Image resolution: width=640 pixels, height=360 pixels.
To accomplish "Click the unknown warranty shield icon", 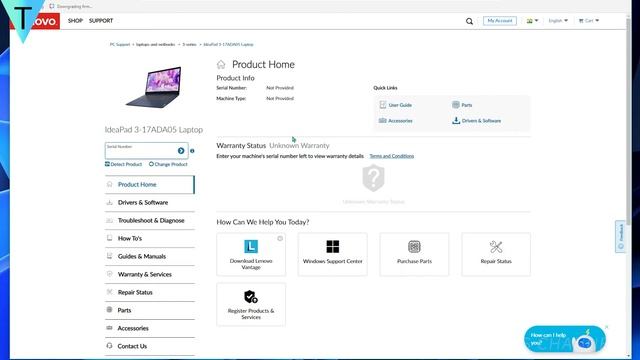I will tap(373, 178).
